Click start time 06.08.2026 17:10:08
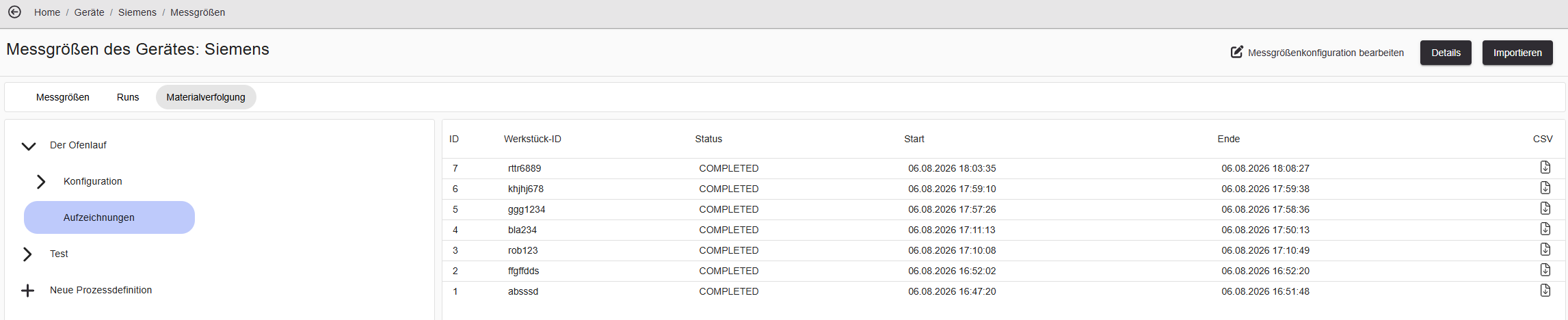The height and width of the screenshot is (320, 1568). [952, 250]
